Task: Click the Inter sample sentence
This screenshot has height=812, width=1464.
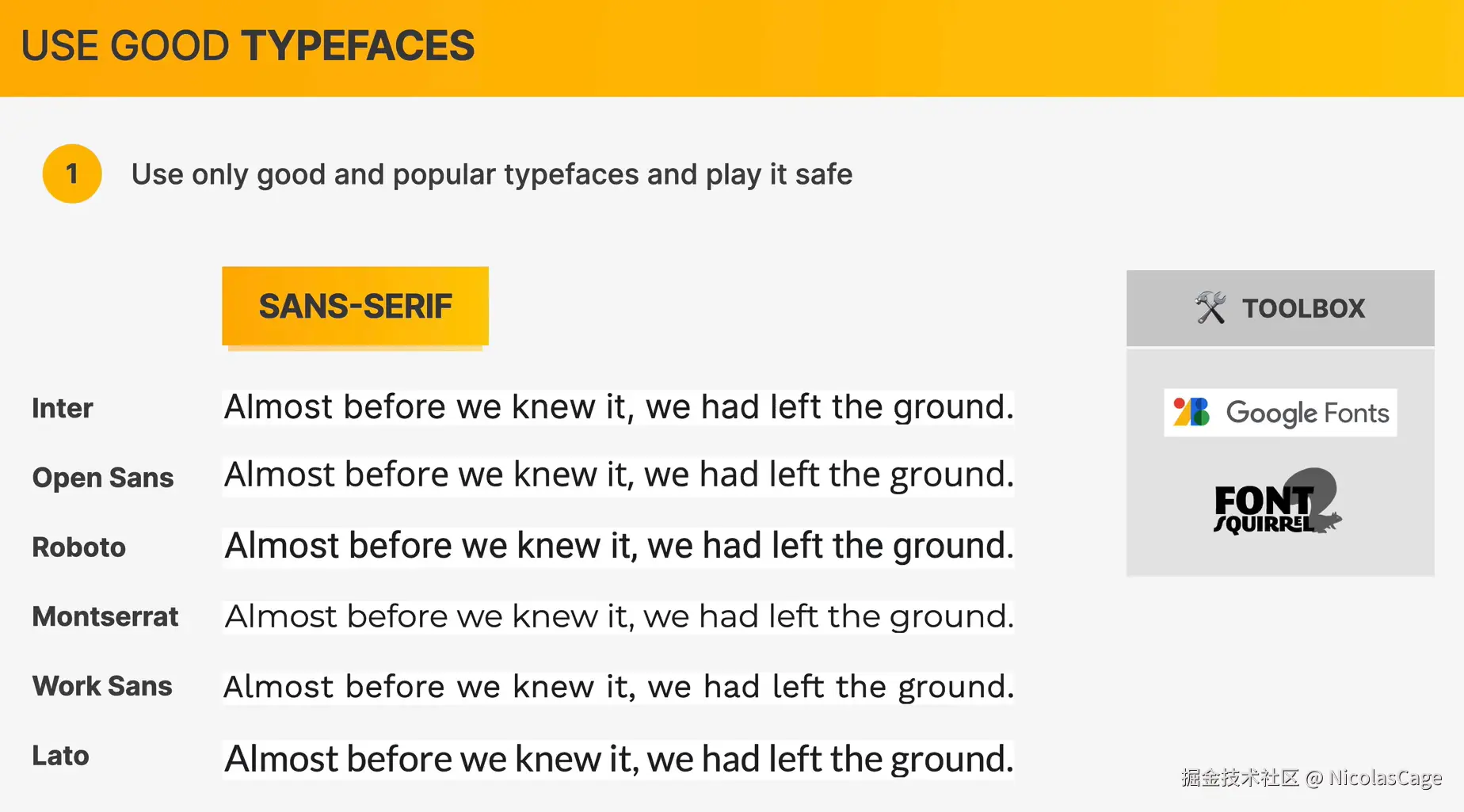Action: 619,407
